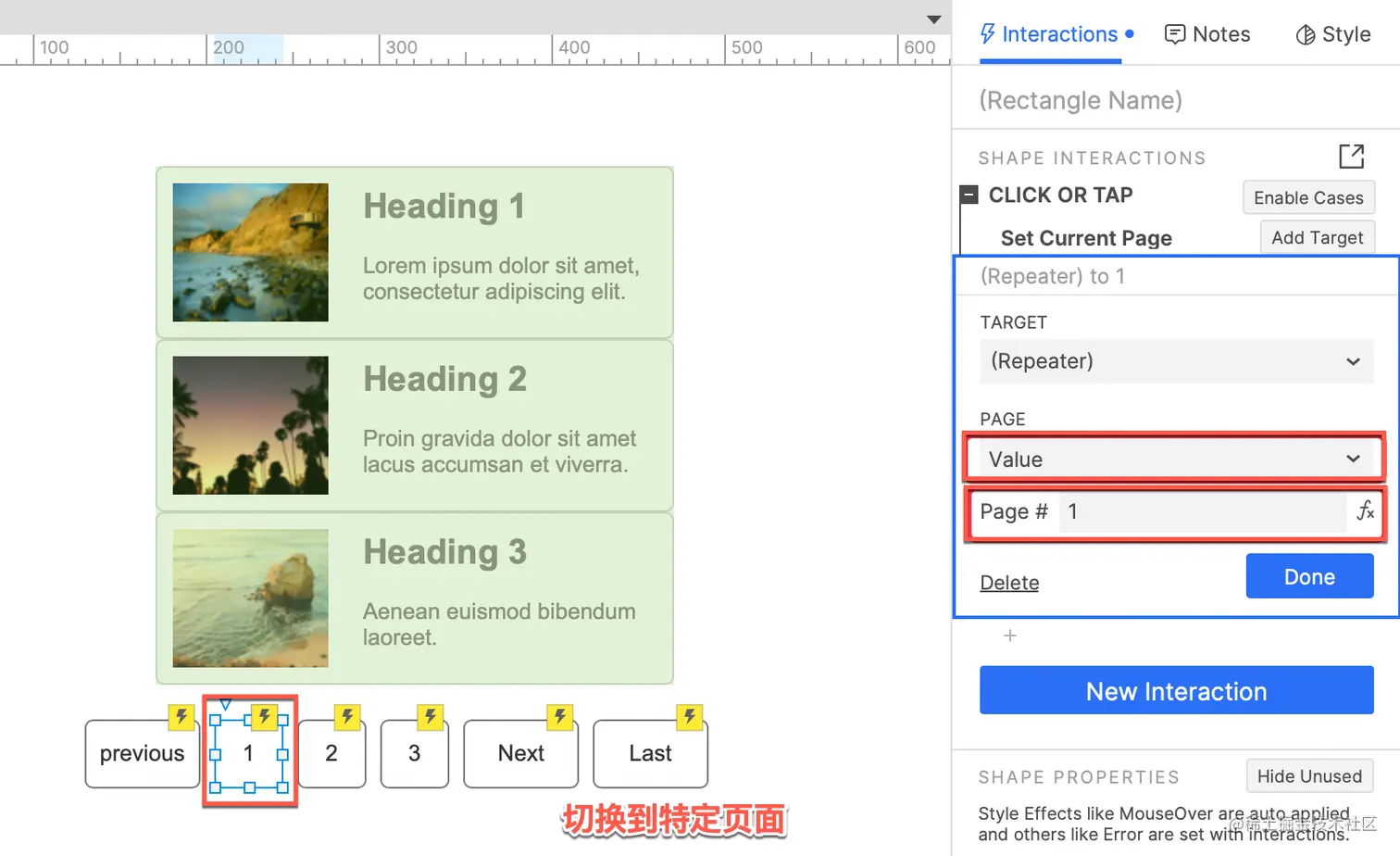Viewport: 1400px width, 856px height.
Task: Select the Heading 2 palm tree image
Action: (x=250, y=425)
